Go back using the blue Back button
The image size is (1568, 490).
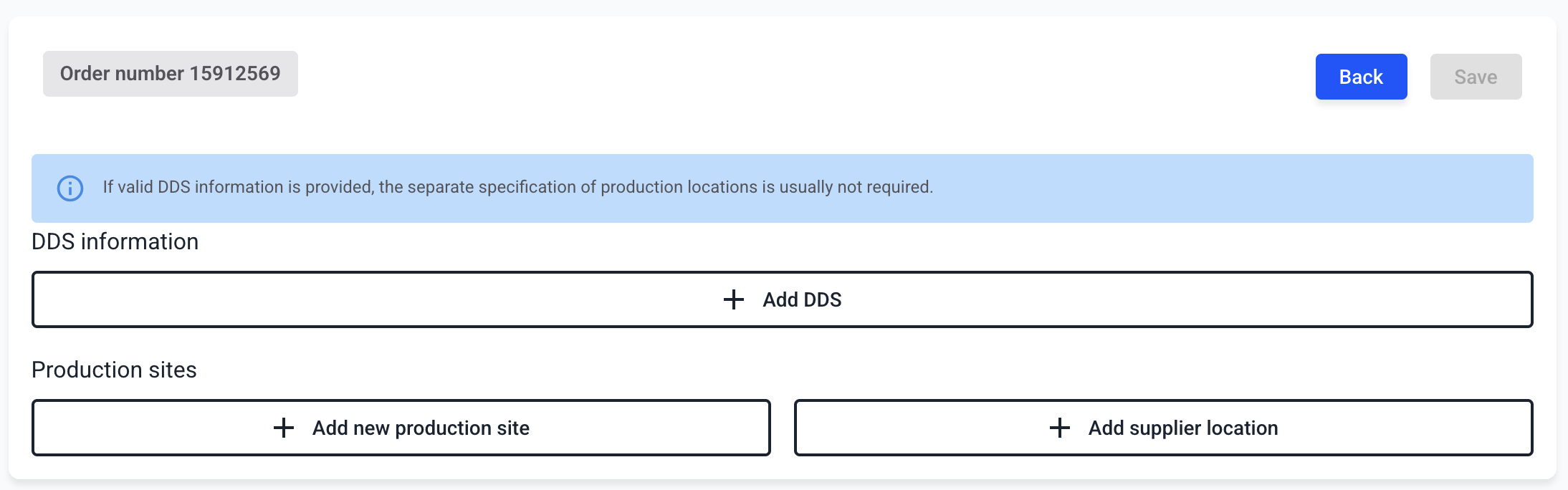point(1361,77)
